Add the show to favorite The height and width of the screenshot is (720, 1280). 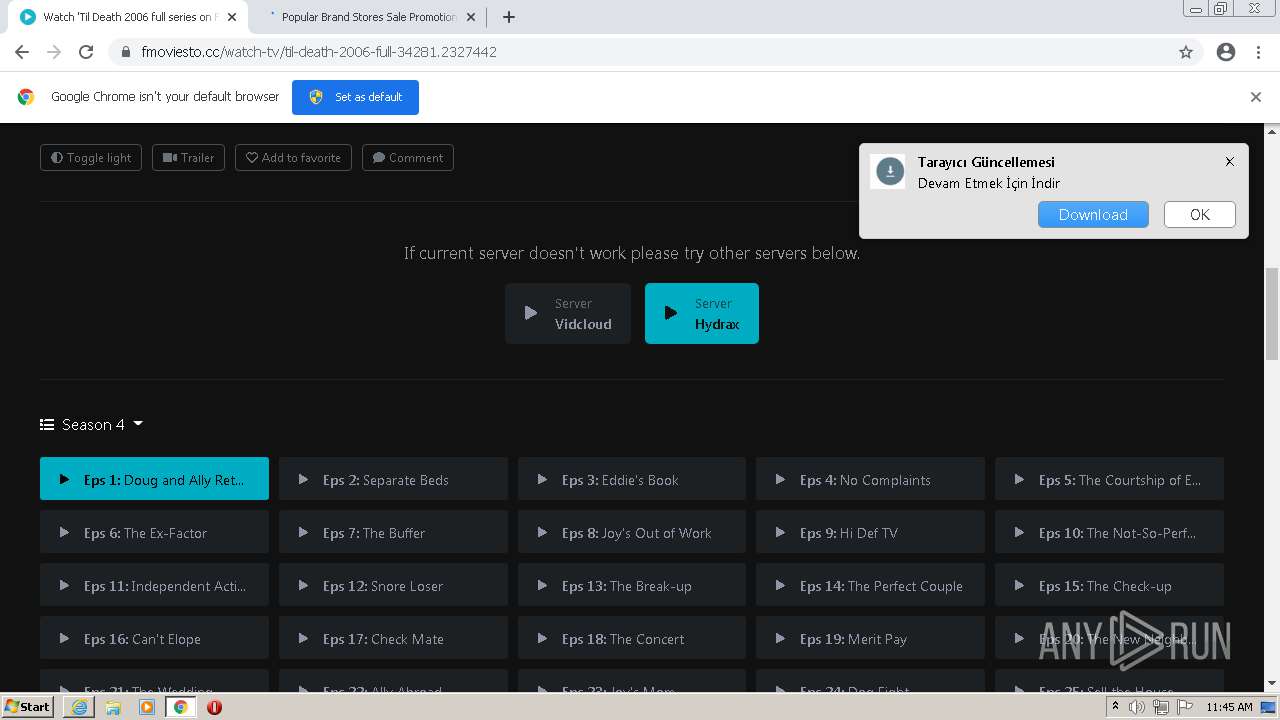pos(293,158)
